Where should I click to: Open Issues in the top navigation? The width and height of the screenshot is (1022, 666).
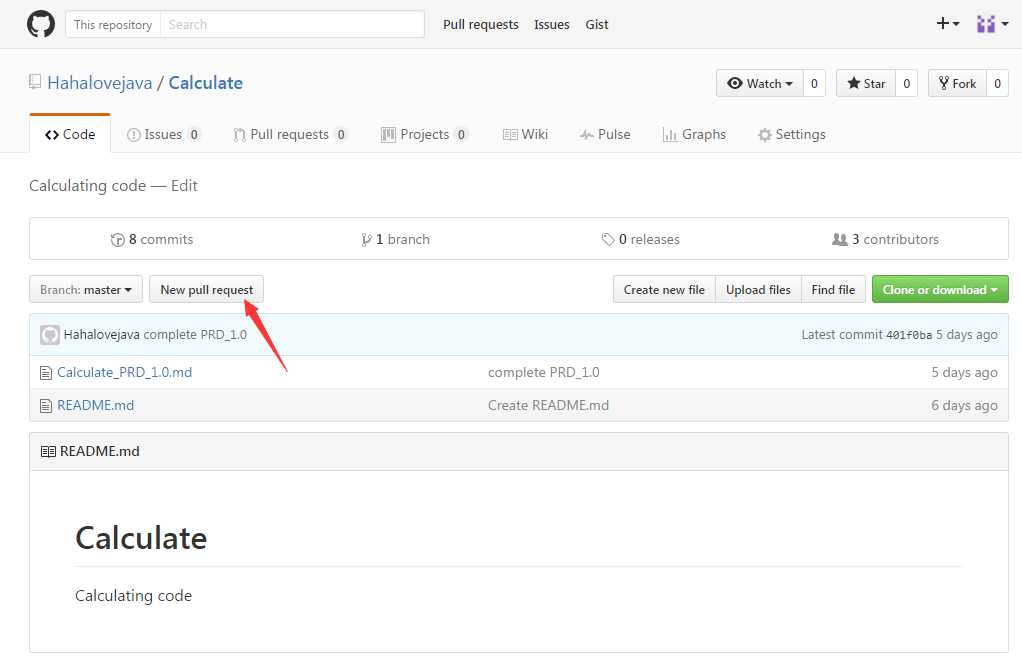click(551, 24)
